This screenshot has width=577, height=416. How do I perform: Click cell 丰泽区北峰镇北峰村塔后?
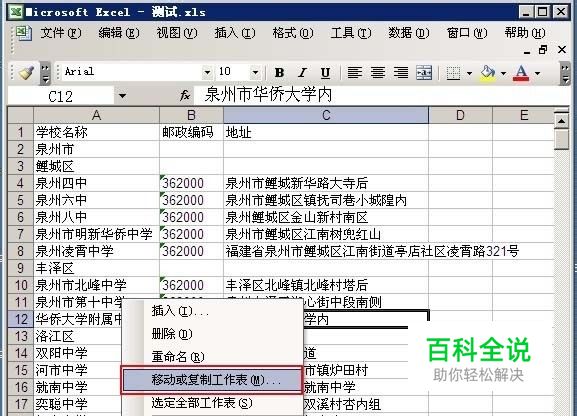pyautogui.click(x=326, y=285)
